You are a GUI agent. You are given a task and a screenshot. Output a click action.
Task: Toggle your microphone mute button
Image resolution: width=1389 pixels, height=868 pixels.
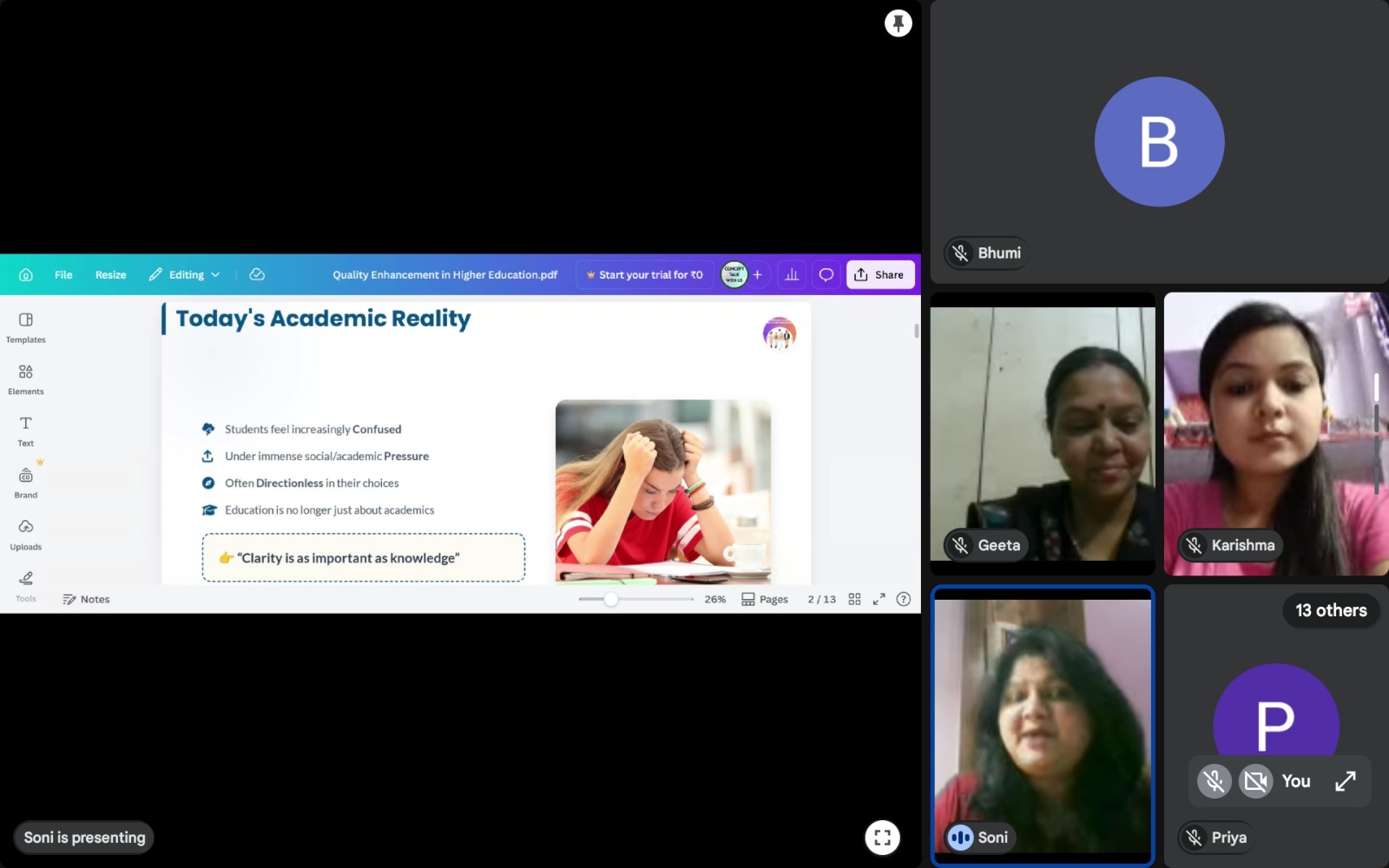[1214, 781]
